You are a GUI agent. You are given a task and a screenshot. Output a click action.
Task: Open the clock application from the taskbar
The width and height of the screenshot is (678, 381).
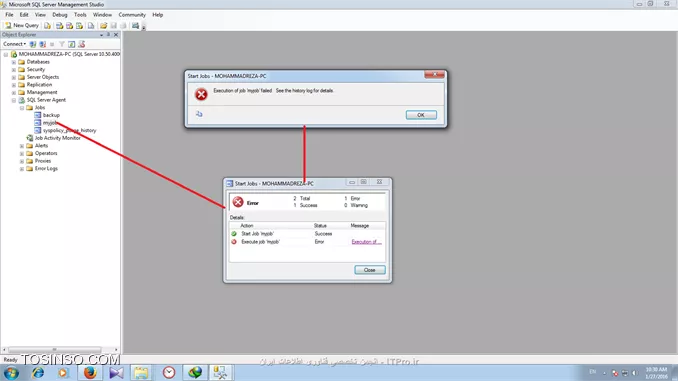[169, 373]
